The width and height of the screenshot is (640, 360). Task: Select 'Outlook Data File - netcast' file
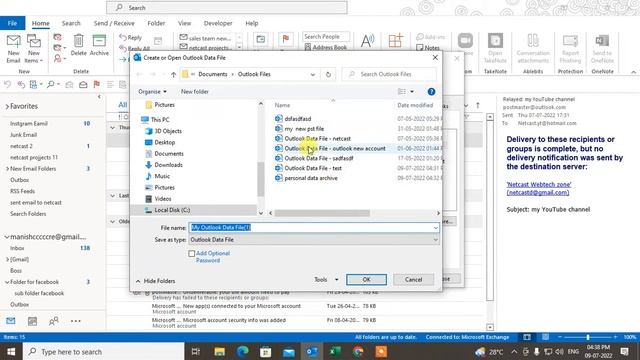pyautogui.click(x=317, y=139)
